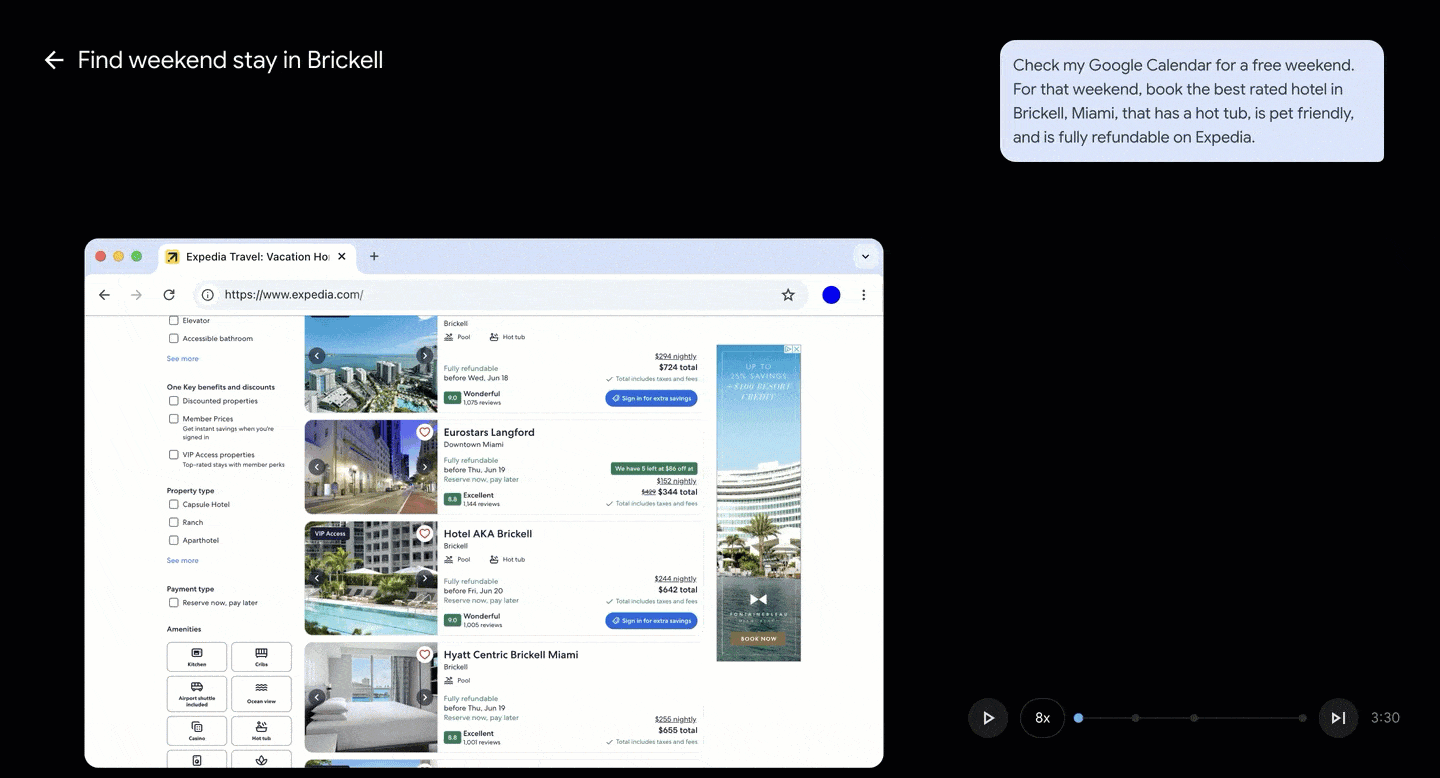Screen dimensions: 1440x778
Task: Select the Ocean view amenity tile
Action: pos(261,694)
